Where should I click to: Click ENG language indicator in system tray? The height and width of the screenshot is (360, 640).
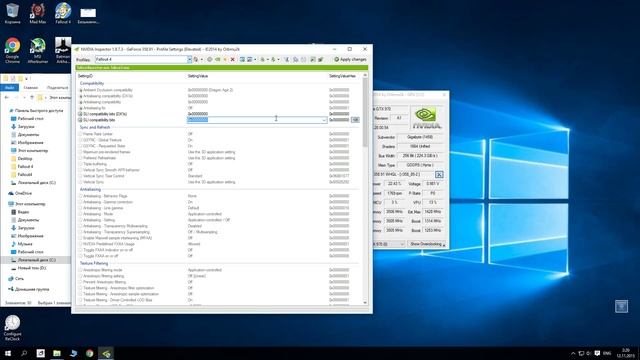tap(607, 353)
